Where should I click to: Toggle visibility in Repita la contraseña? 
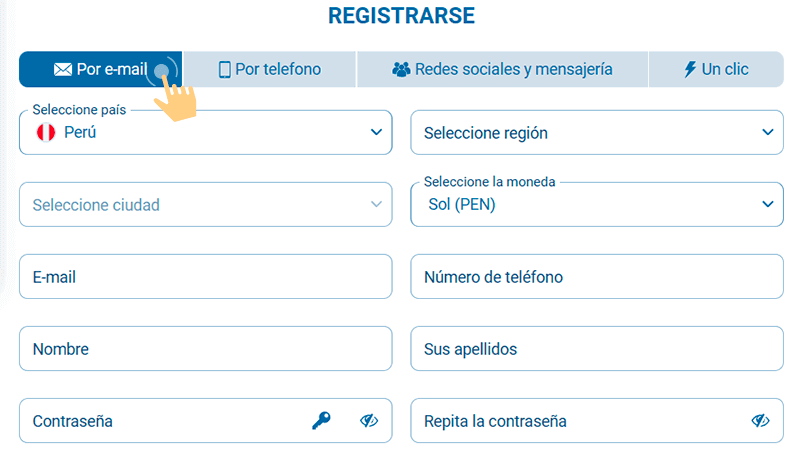761,421
